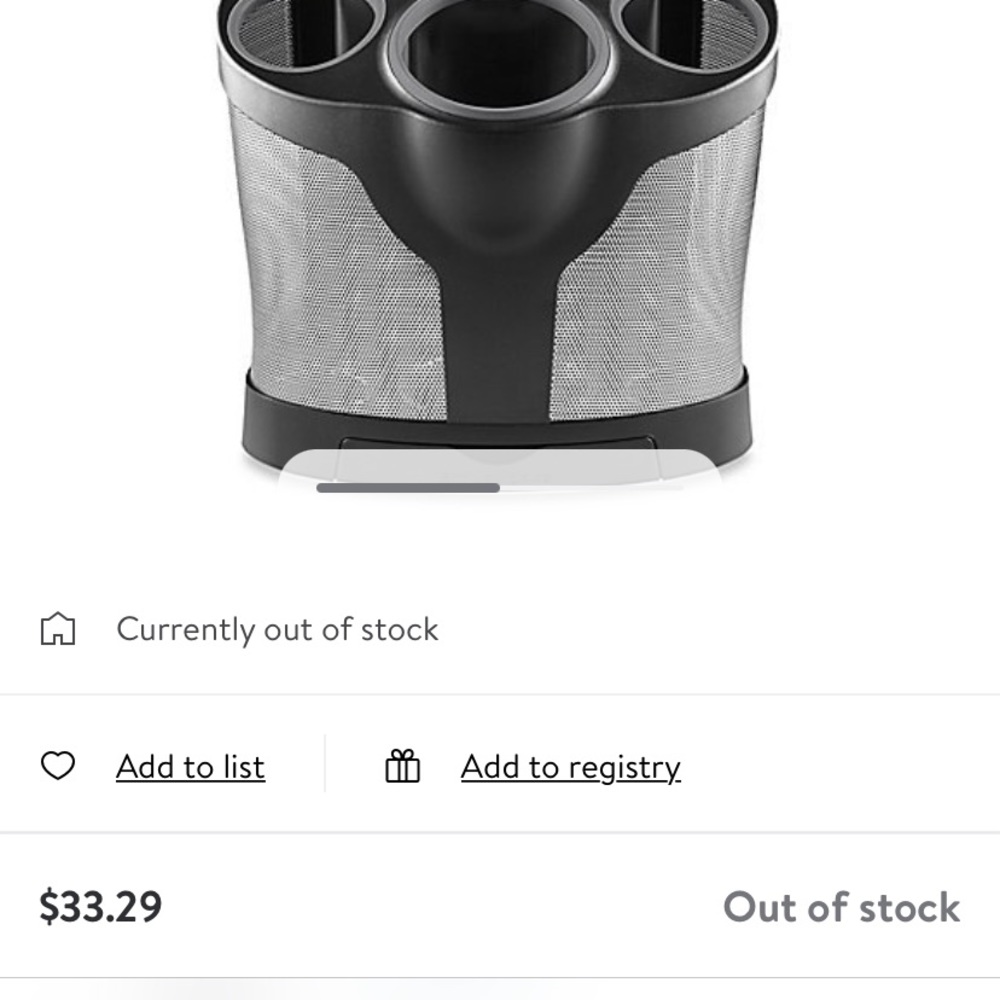1000x1000 pixels.
Task: Tap the divider between list and registry
Action: click(x=325, y=763)
